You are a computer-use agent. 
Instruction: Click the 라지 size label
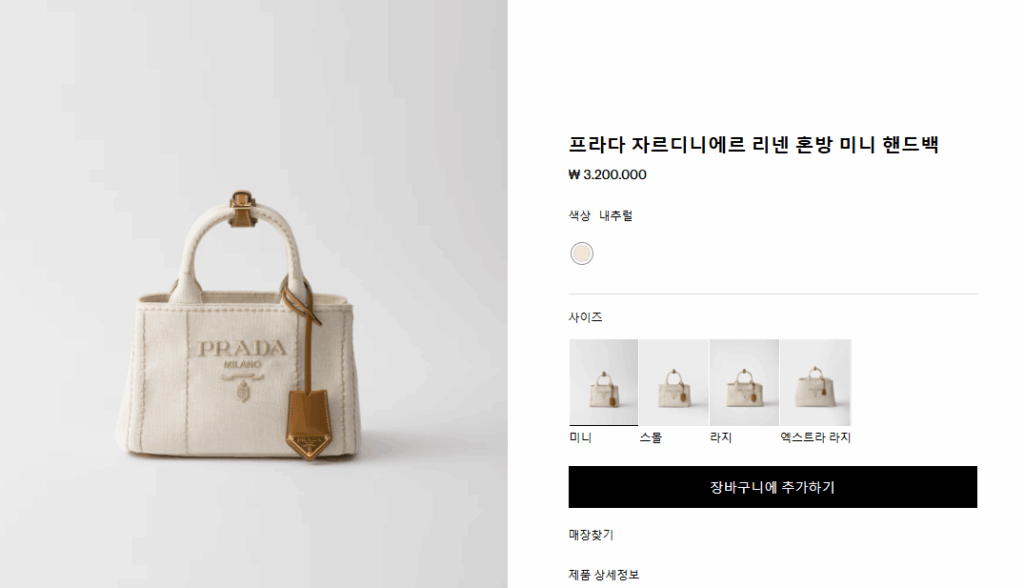tap(721, 438)
